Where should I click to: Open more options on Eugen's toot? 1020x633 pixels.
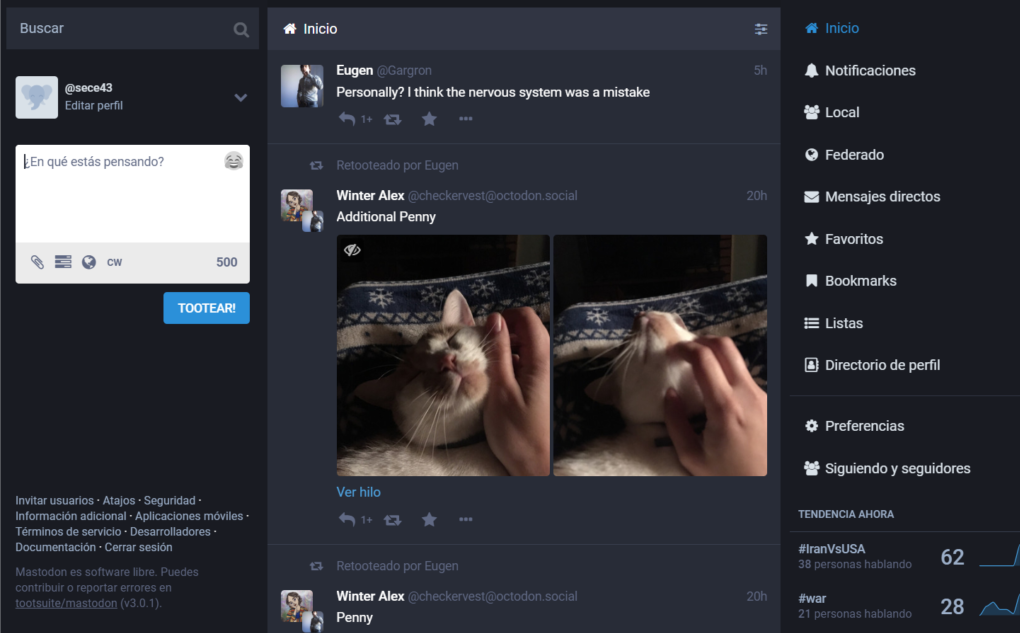tap(466, 119)
